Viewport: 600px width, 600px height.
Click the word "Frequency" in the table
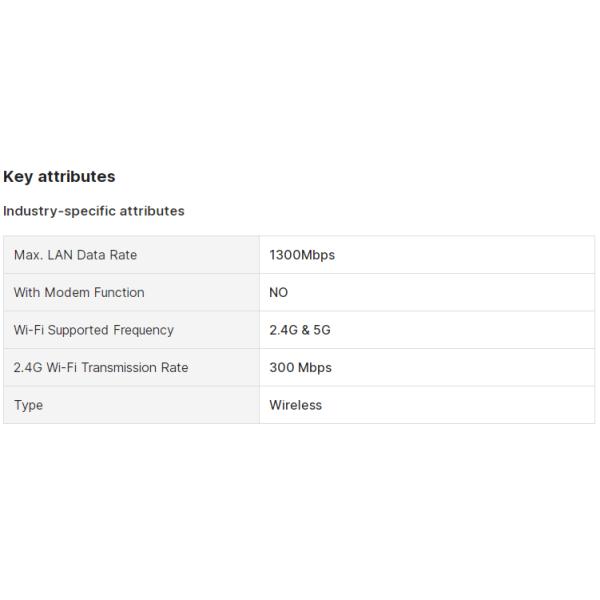[144, 330]
